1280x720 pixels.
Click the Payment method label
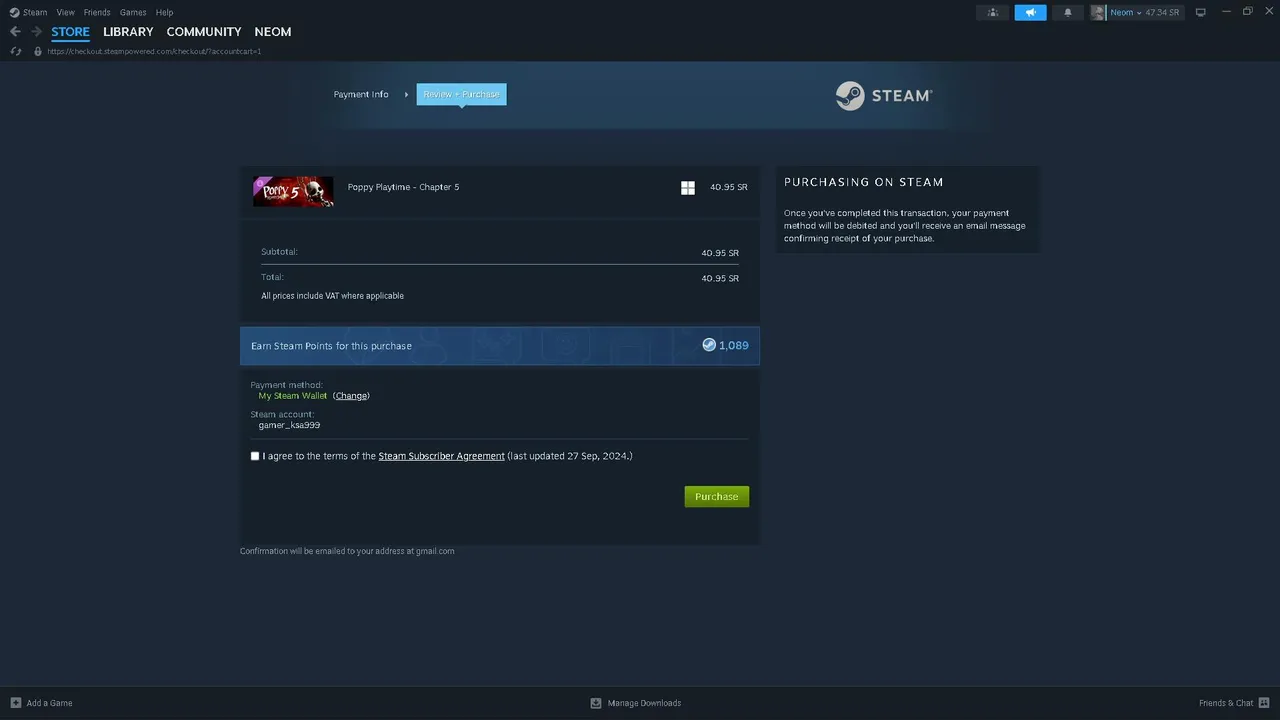(x=287, y=385)
